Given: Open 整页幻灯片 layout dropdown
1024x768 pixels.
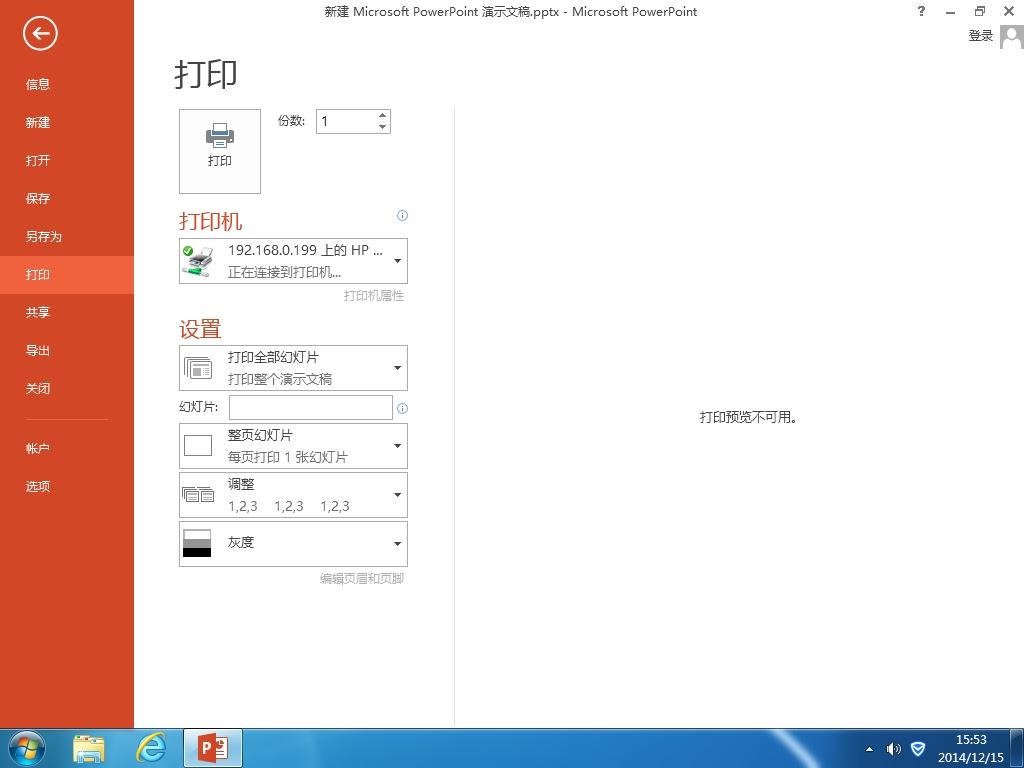Looking at the screenshot, I should [293, 446].
